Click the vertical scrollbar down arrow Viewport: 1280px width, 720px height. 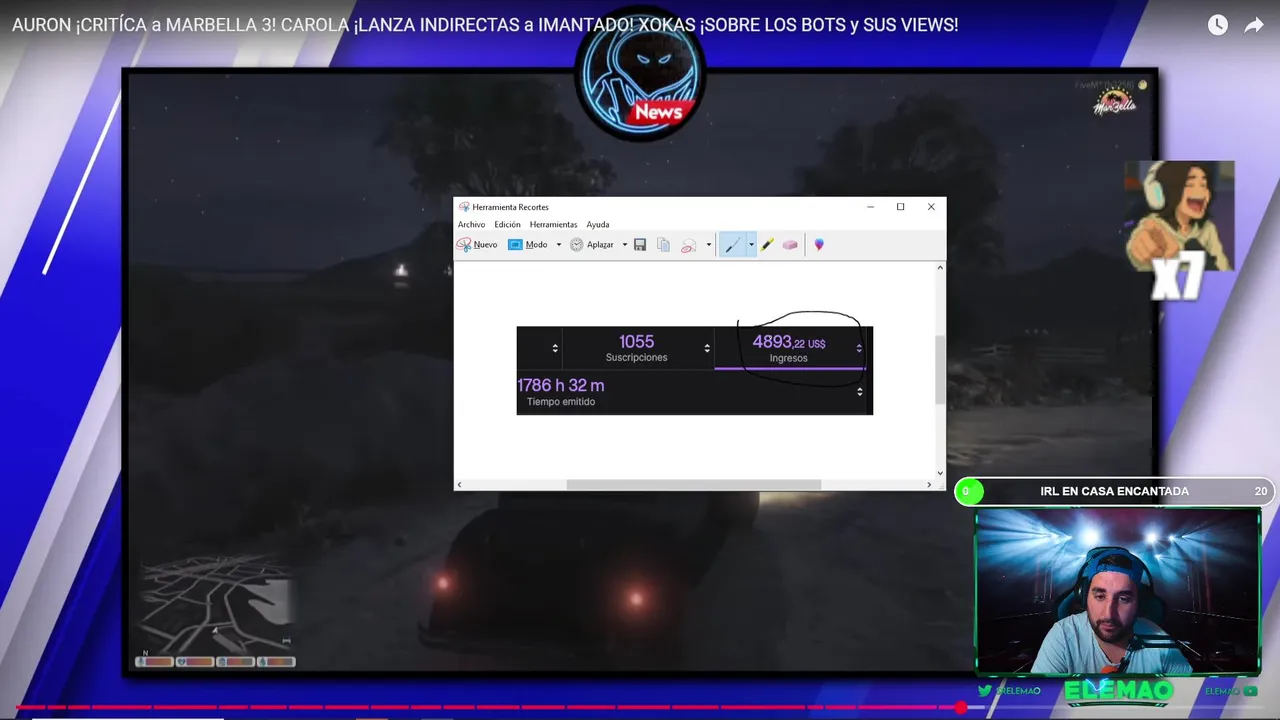[x=940, y=473]
